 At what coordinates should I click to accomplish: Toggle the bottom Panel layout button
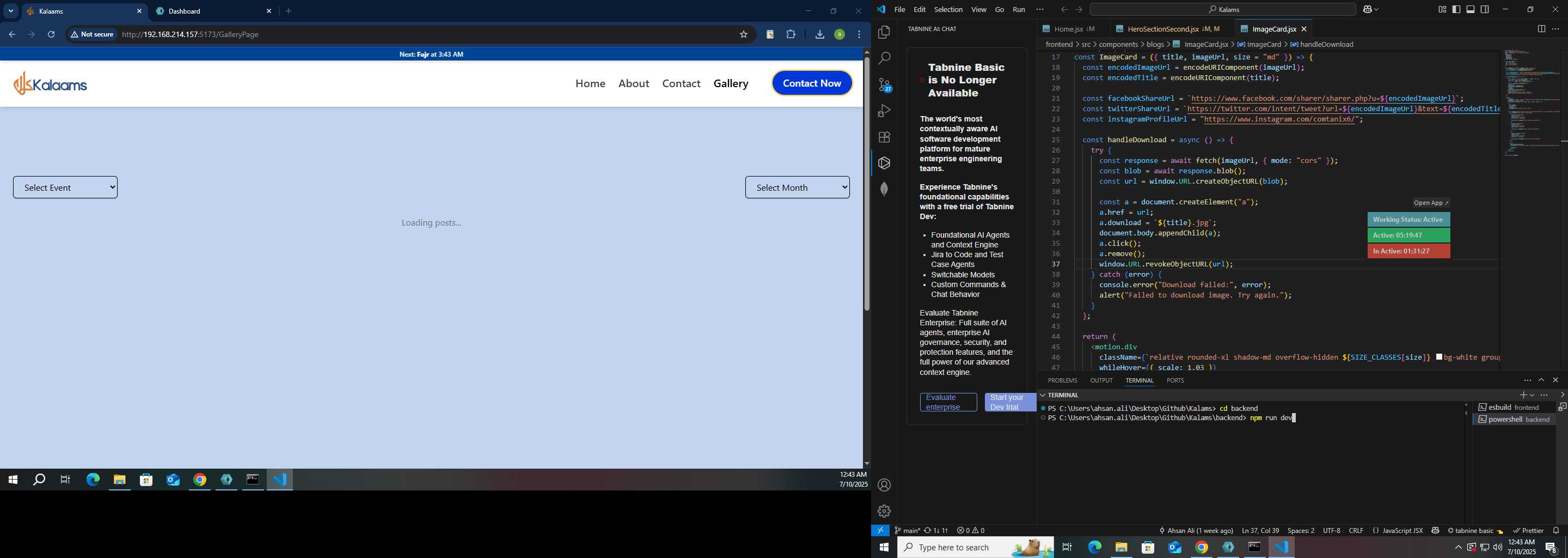1471,10
